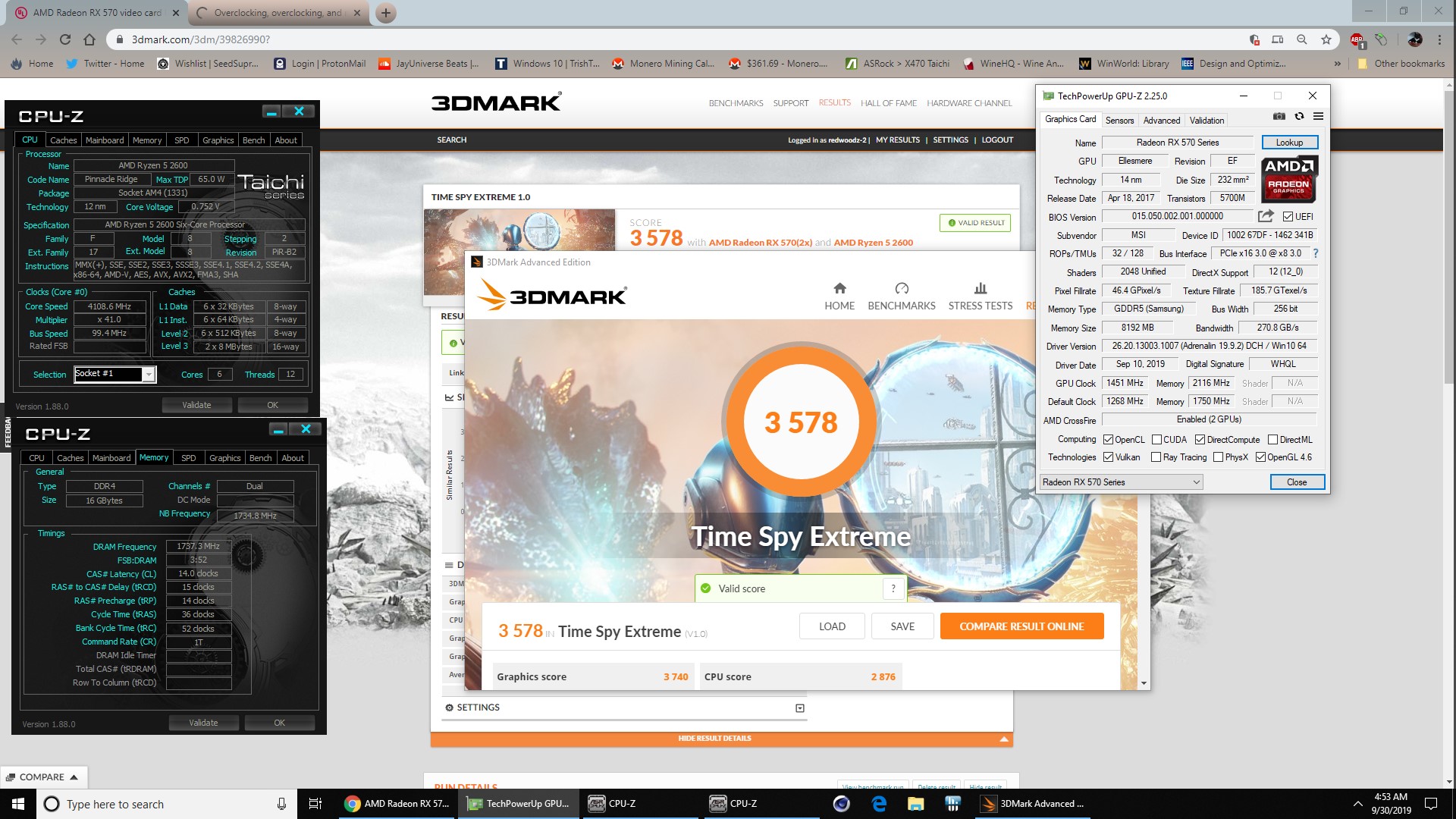Reload the browser page

click(65, 39)
